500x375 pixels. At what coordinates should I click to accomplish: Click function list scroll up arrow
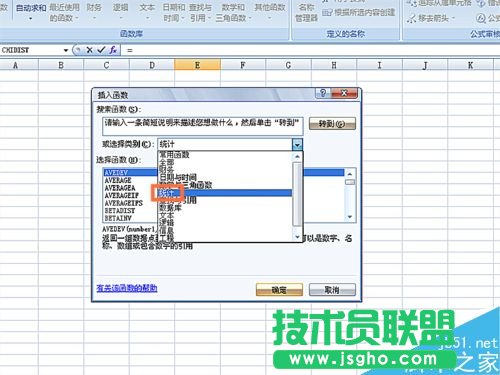click(x=350, y=174)
